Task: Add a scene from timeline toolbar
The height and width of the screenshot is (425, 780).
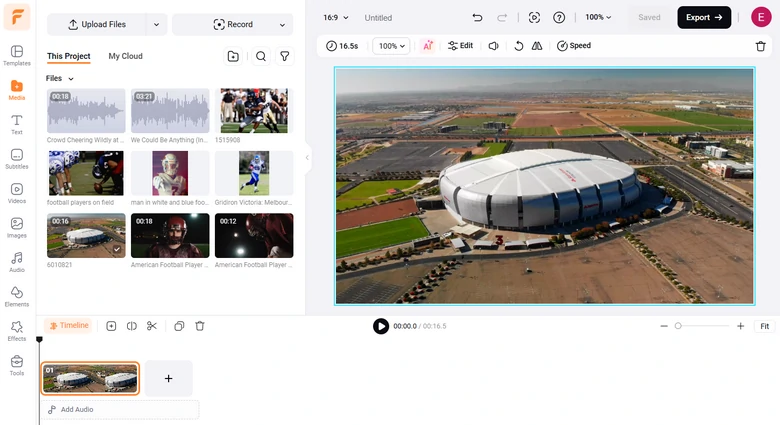Action: pyautogui.click(x=111, y=326)
